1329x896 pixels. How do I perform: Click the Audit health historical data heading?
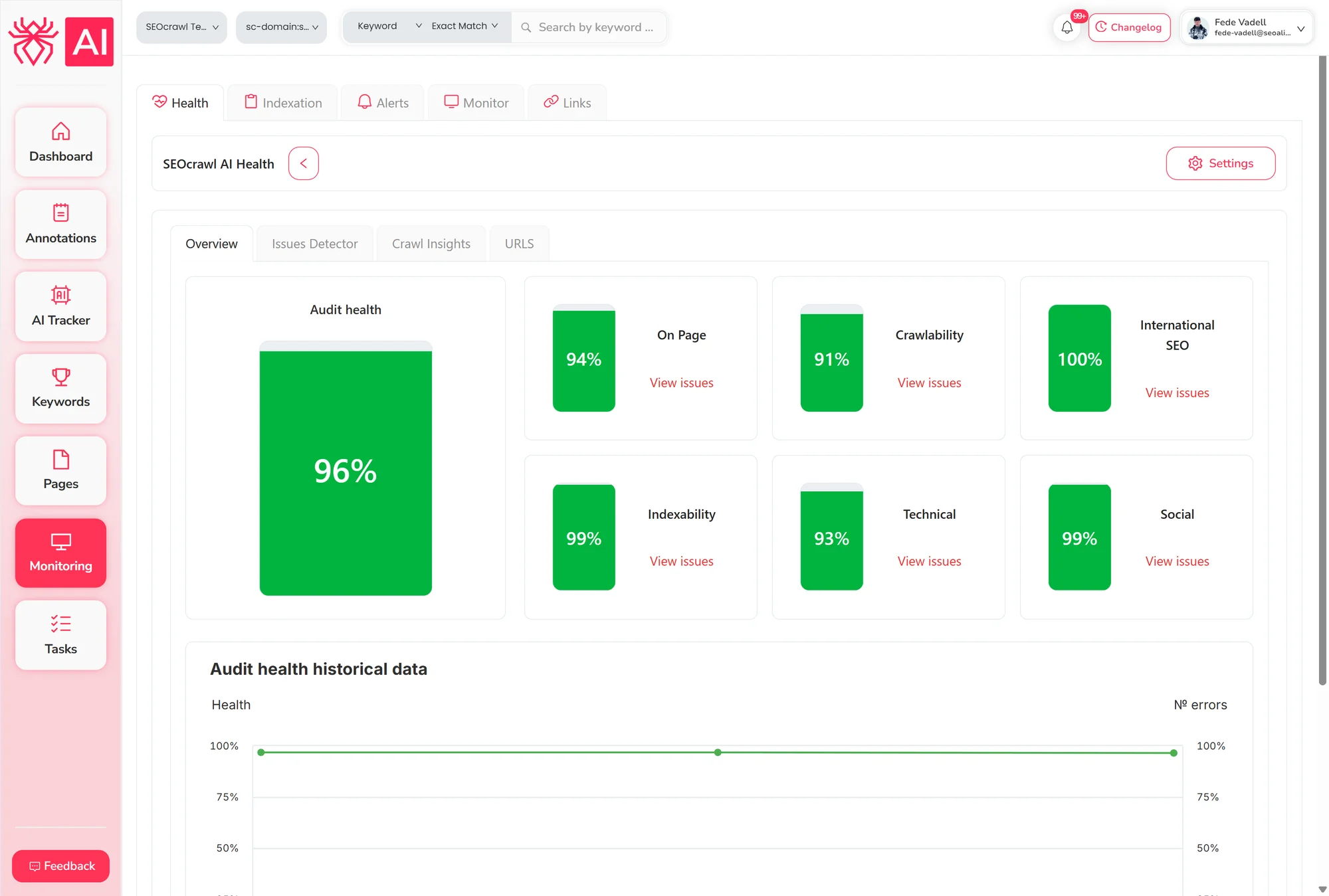[x=319, y=669]
